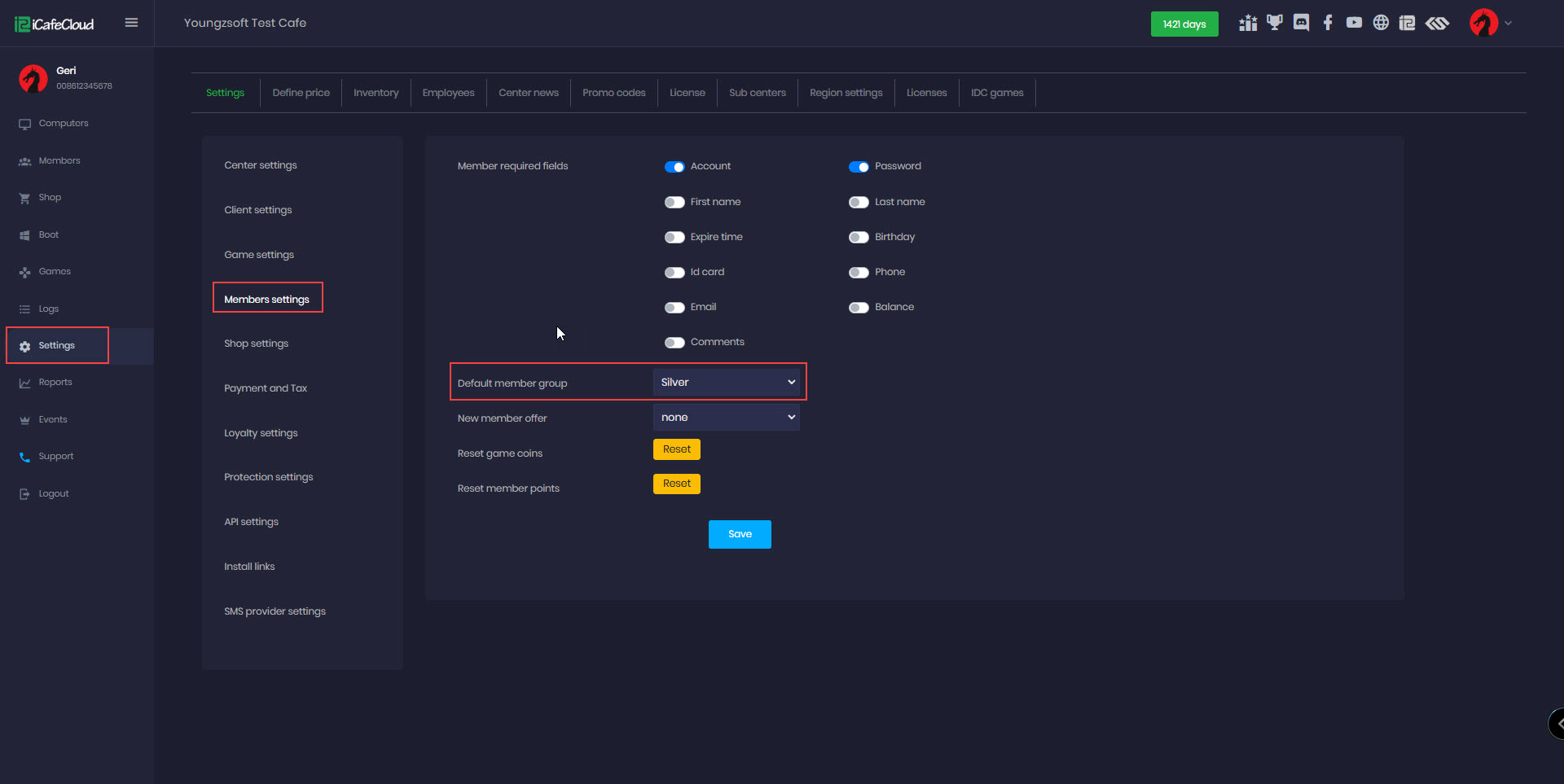Expand the New member offer dropdown
1564x784 pixels.
pyautogui.click(x=726, y=418)
